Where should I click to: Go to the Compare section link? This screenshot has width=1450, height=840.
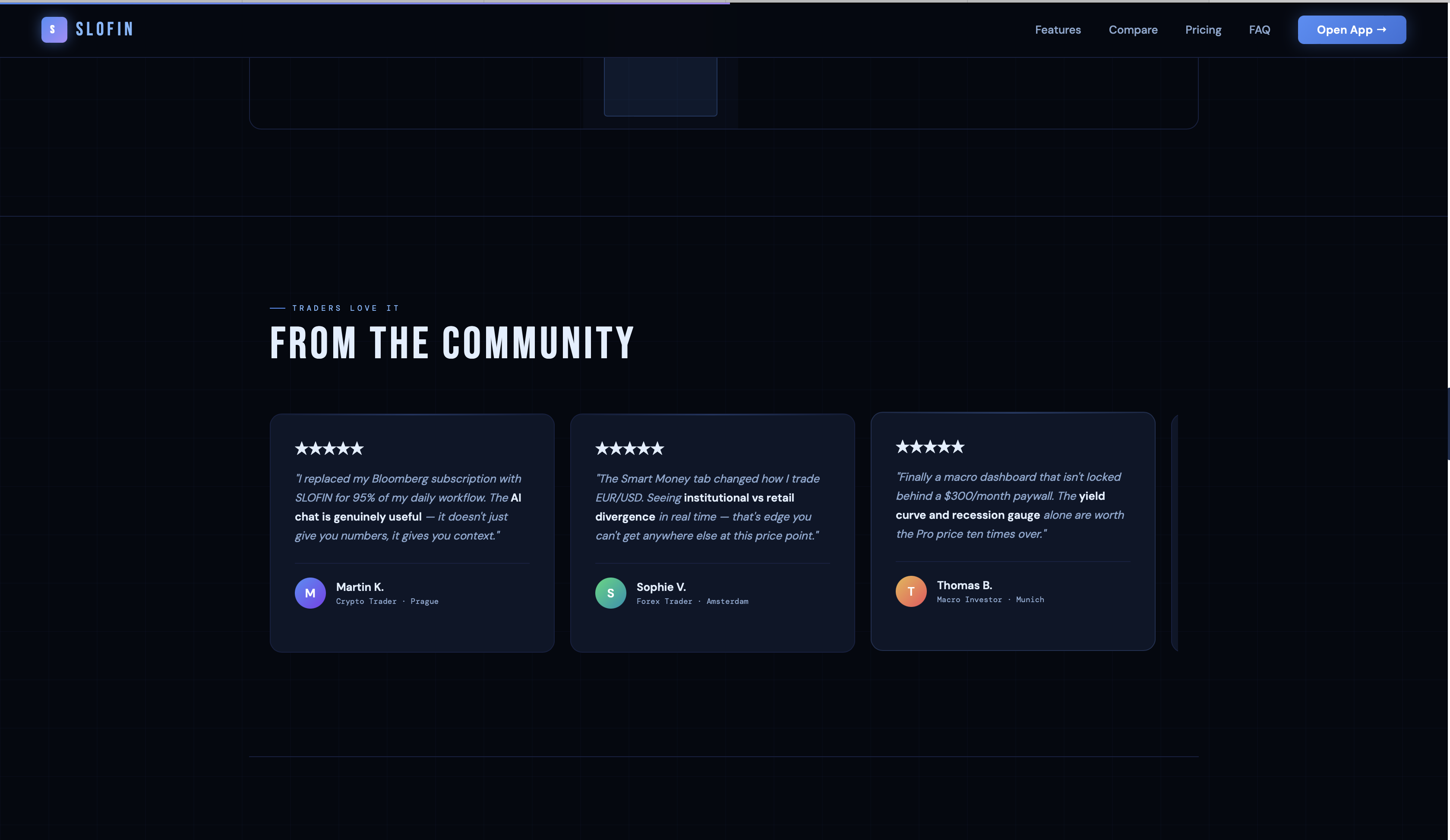1132,30
